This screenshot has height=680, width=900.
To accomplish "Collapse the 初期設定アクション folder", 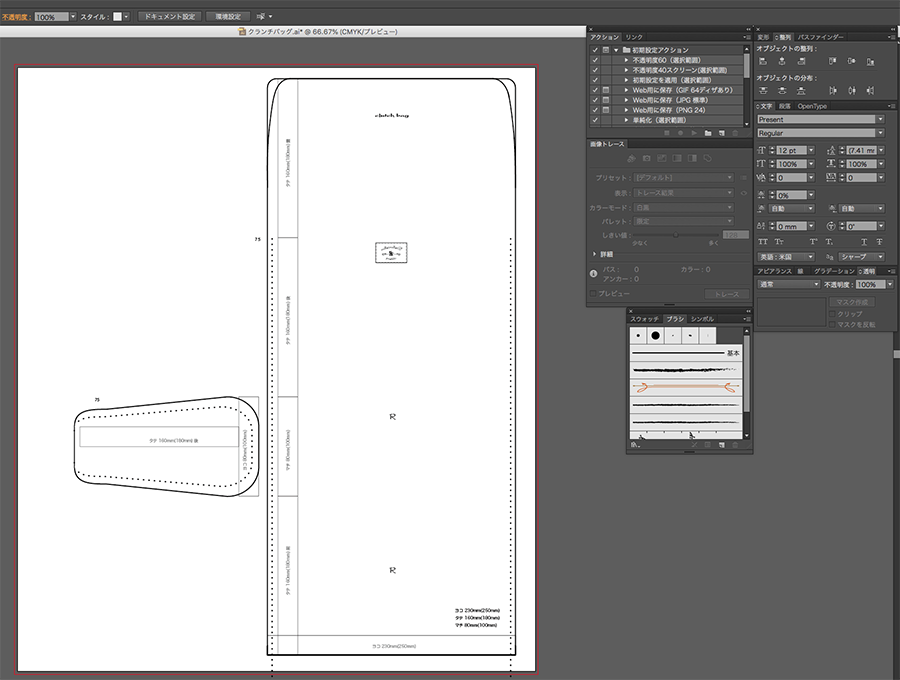I will tap(616, 50).
